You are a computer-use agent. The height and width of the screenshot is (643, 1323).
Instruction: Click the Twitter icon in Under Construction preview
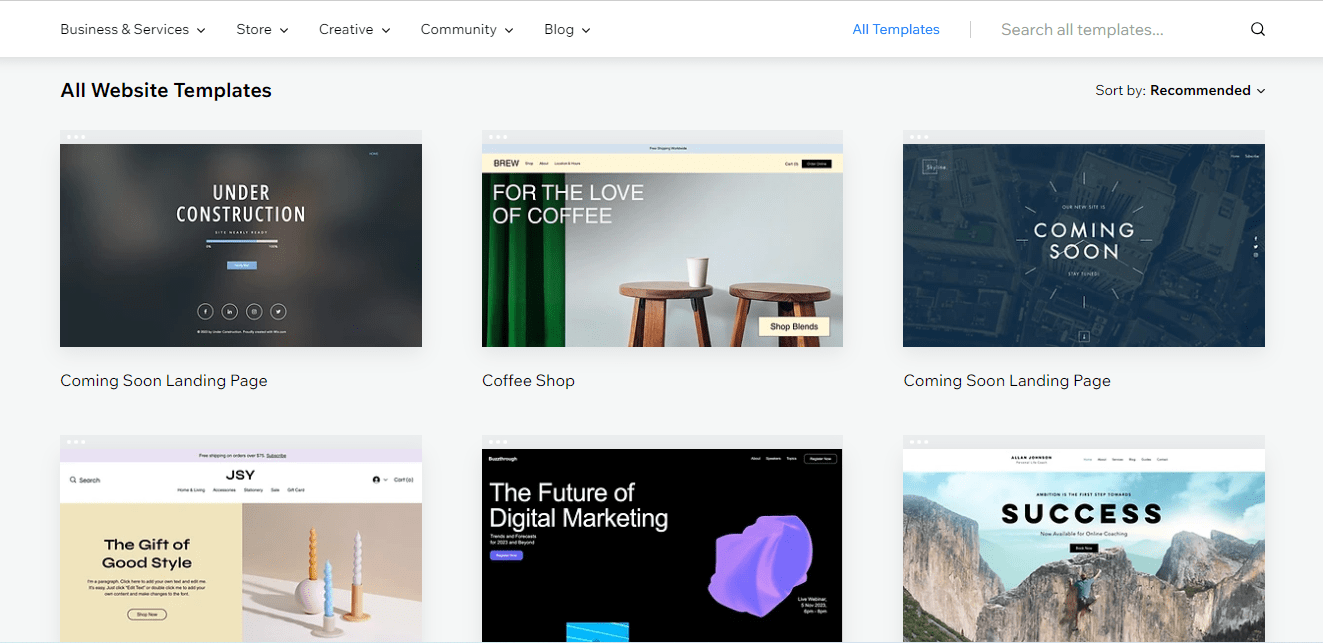tap(279, 311)
